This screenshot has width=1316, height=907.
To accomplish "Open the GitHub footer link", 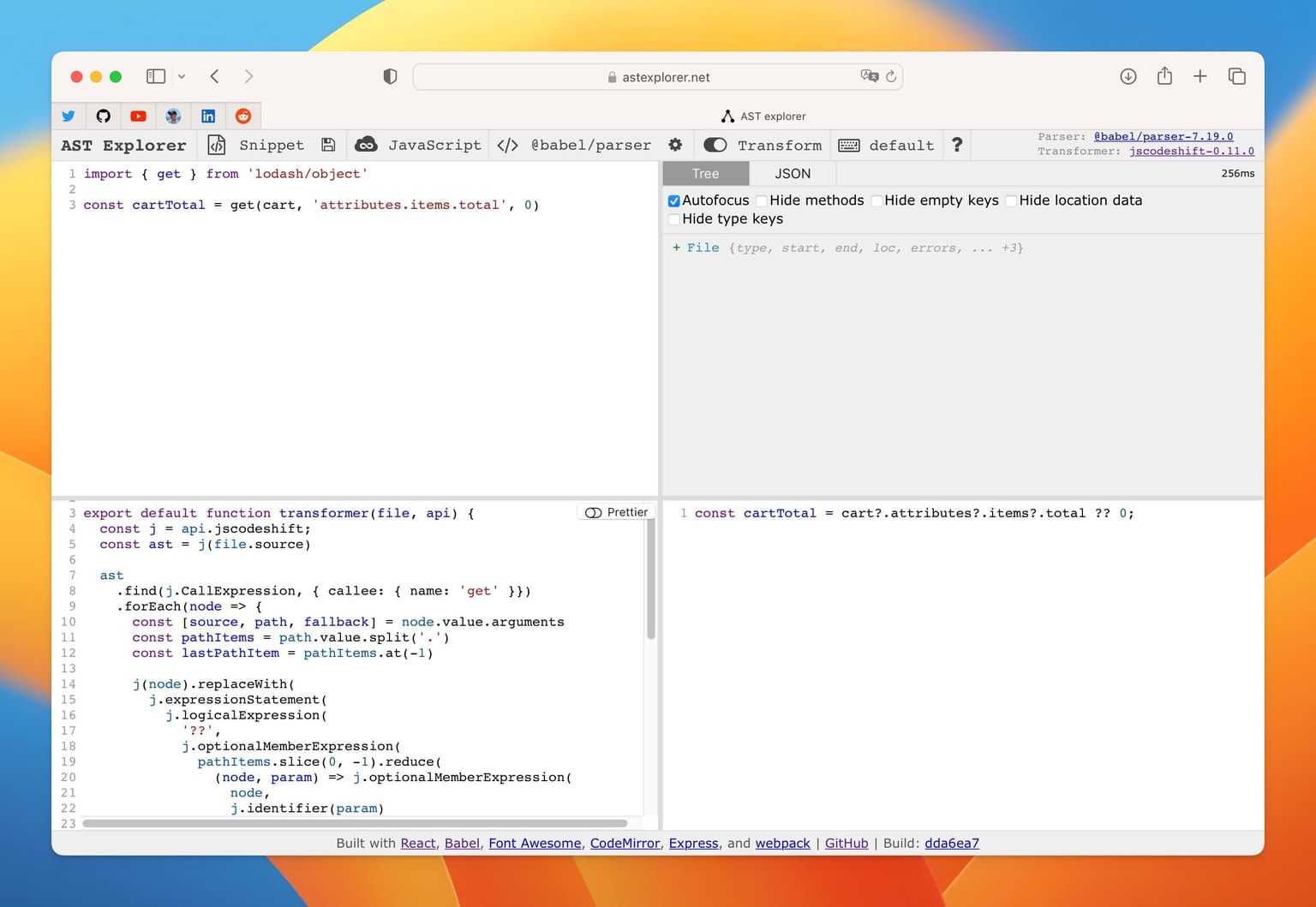I will click(x=846, y=844).
